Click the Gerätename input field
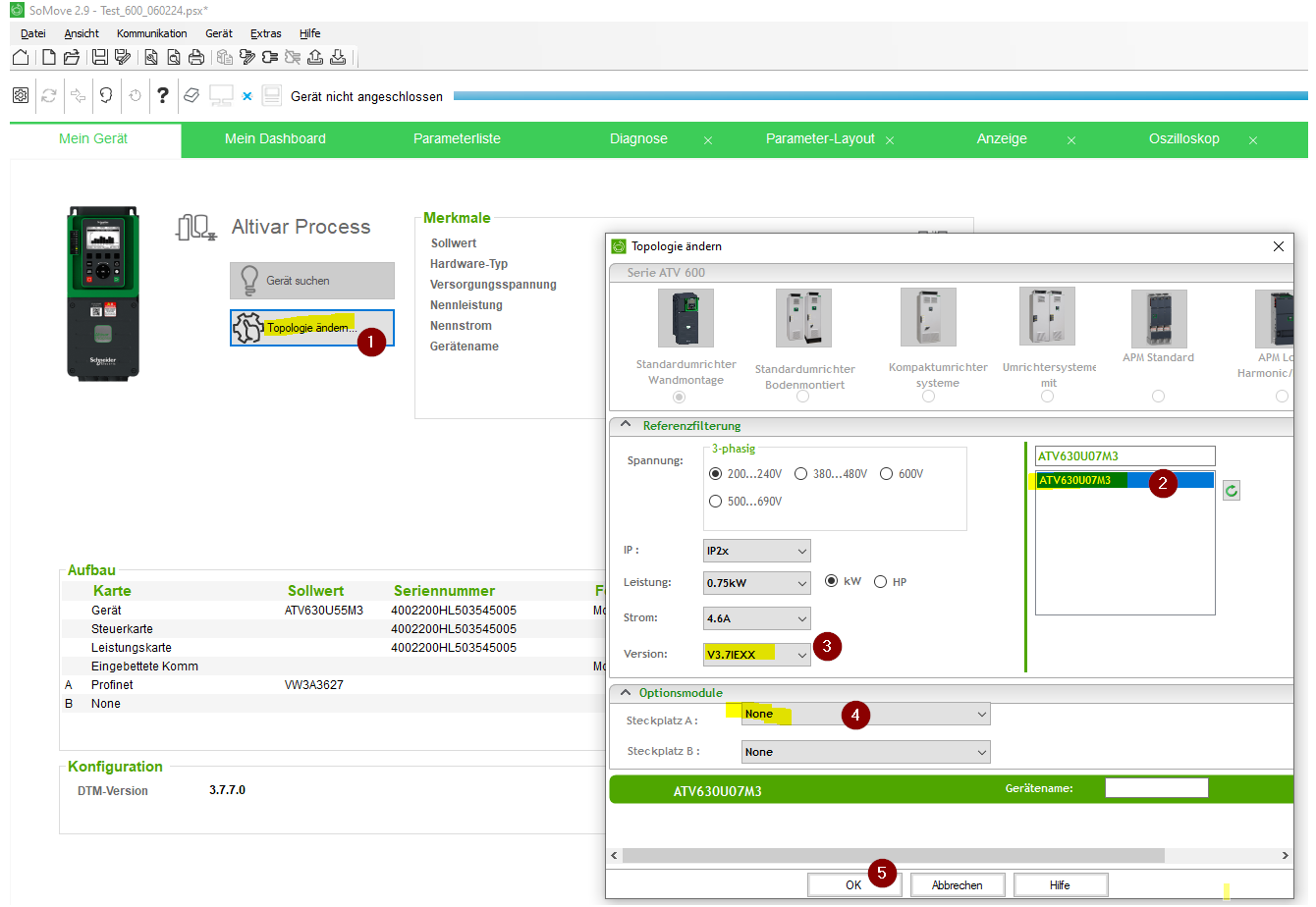The image size is (1316, 907). (x=1157, y=788)
